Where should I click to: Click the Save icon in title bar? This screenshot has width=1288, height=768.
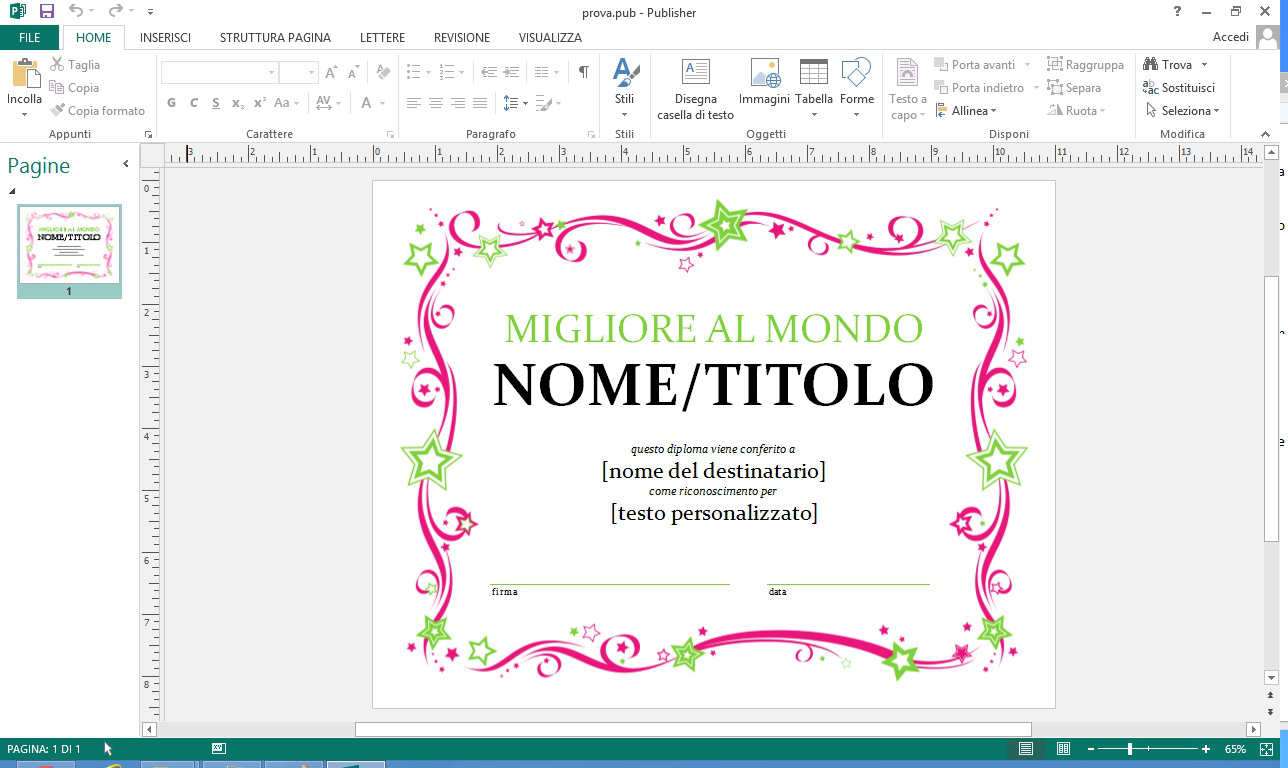point(46,11)
